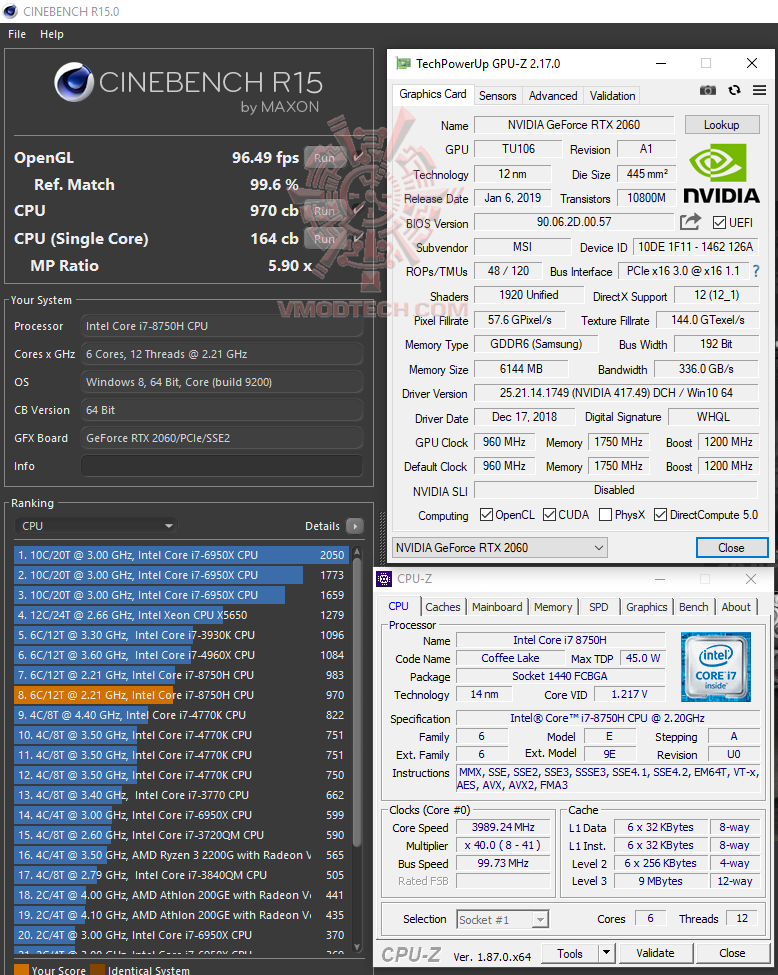Screen dimensions: 778x975
Task: Click the GPU-Z title bar app icon
Action: click(x=403, y=63)
